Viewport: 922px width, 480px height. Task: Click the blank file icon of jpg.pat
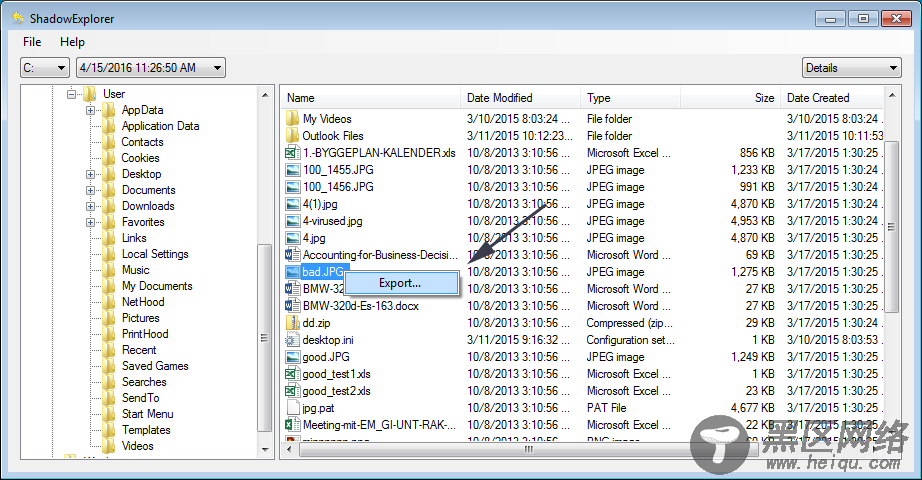292,408
